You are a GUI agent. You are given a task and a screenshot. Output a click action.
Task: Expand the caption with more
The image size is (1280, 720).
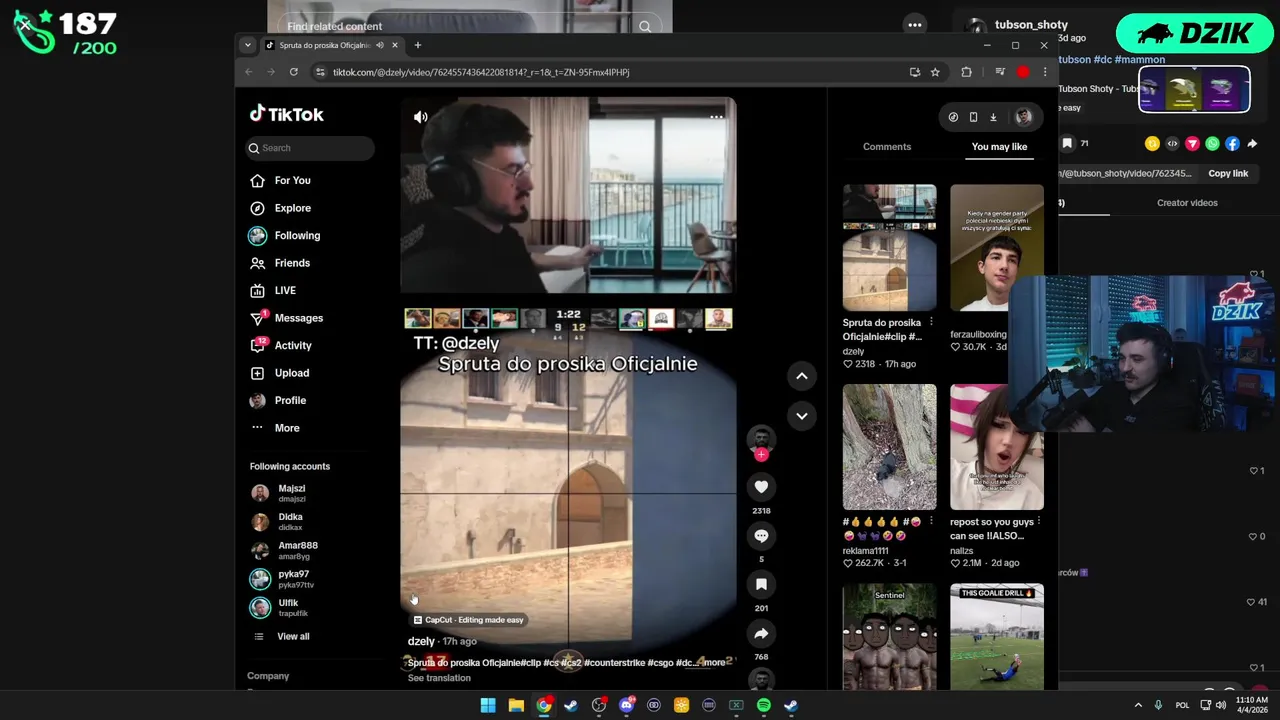[x=714, y=663]
